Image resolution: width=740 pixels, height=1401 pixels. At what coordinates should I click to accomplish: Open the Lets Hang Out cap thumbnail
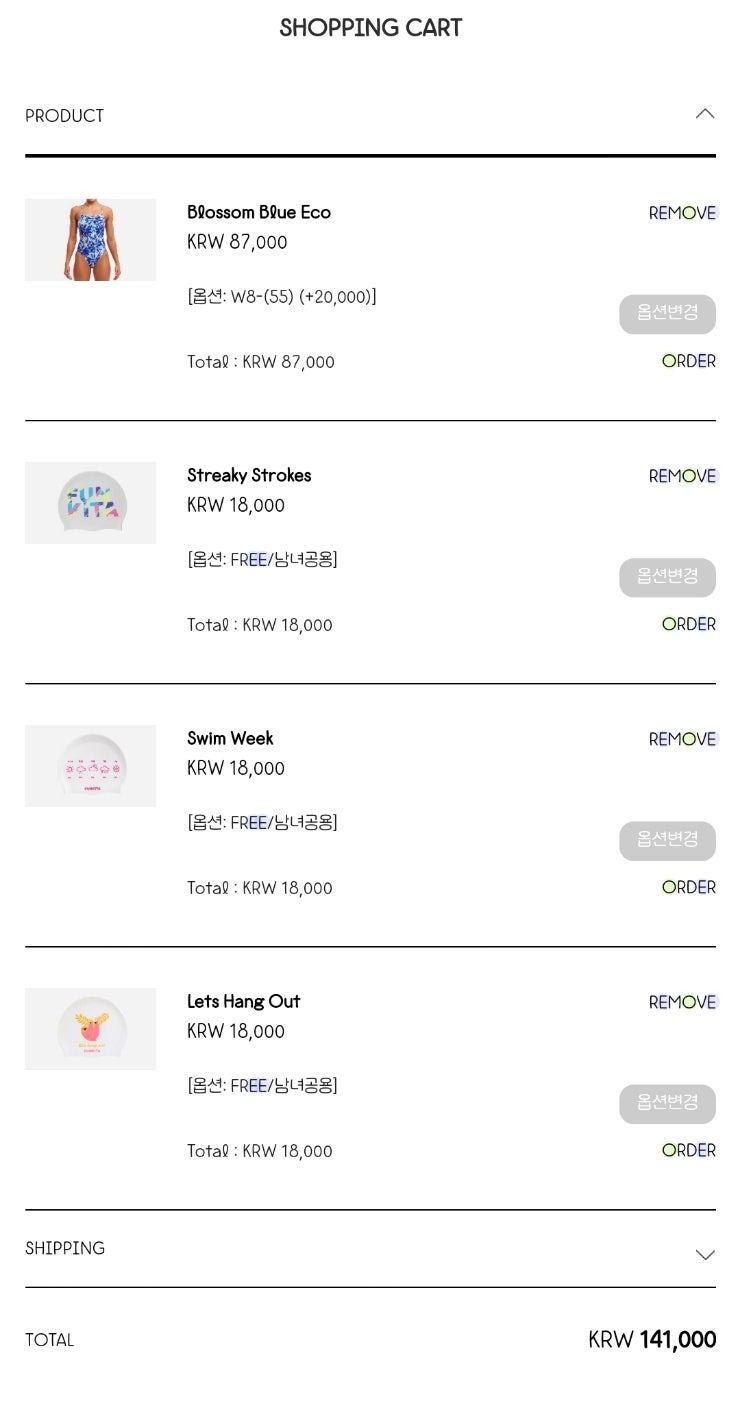click(x=90, y=1029)
